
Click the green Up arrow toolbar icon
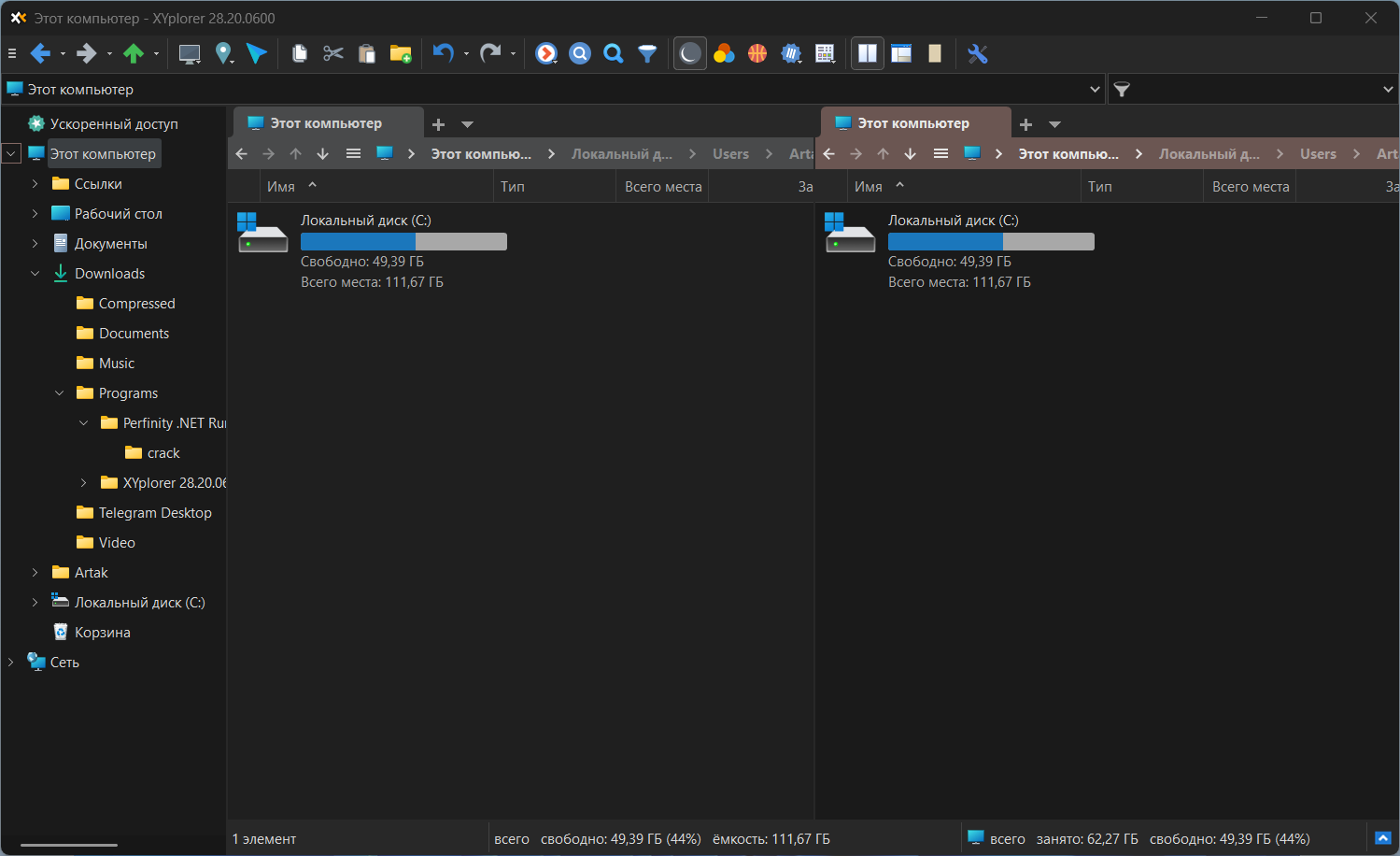click(x=134, y=53)
